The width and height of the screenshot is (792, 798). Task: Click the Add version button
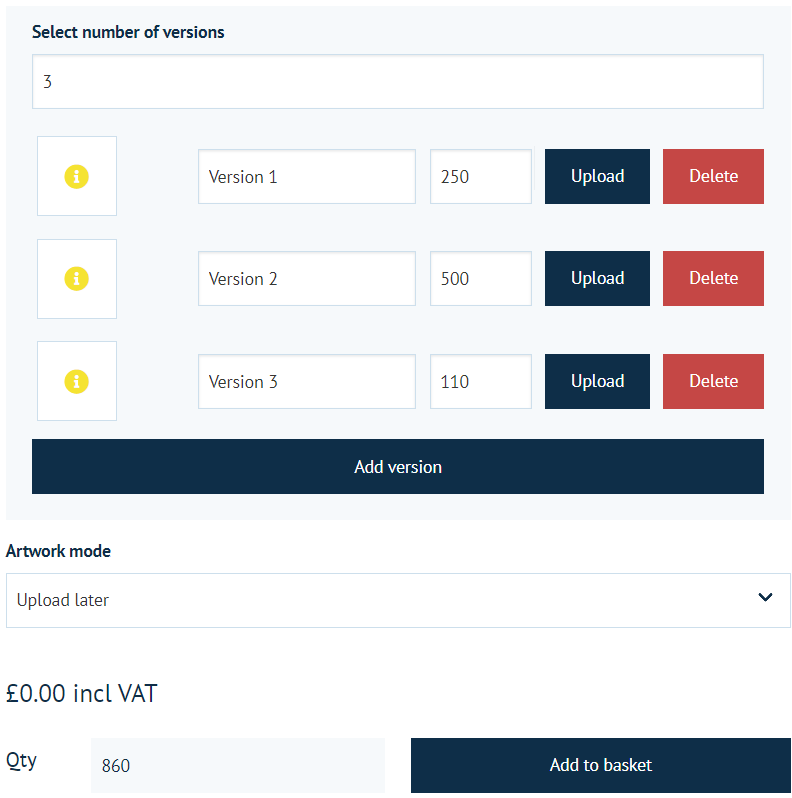(x=398, y=467)
